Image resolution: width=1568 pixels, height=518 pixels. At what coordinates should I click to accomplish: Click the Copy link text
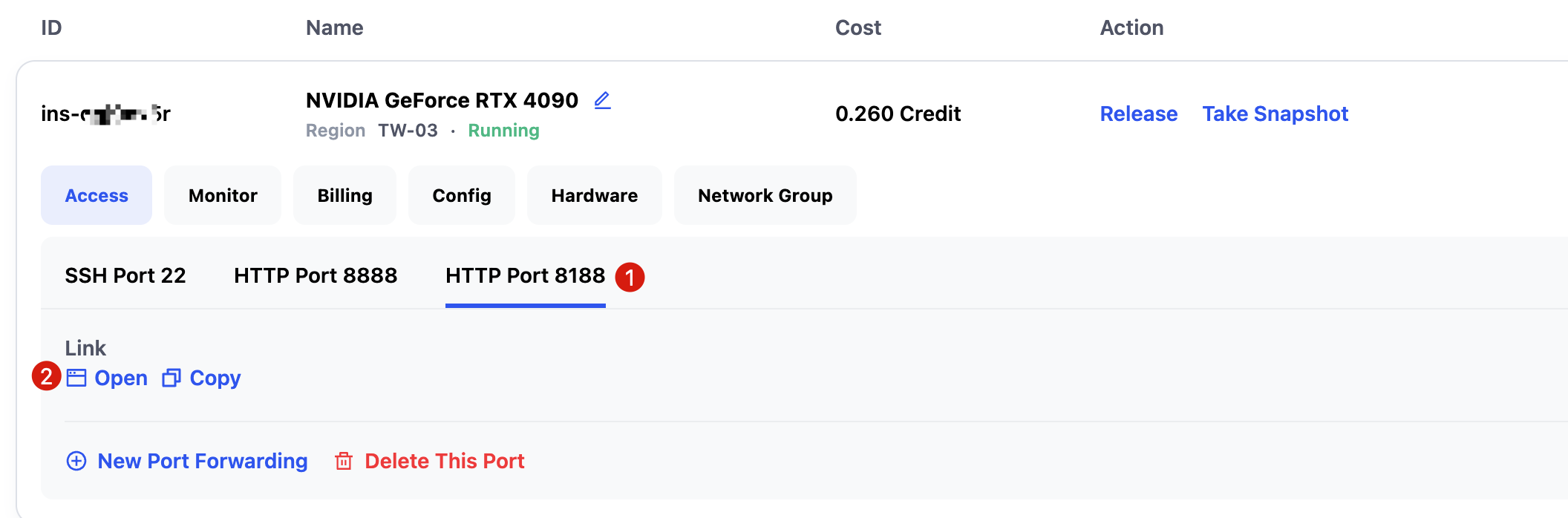(215, 378)
